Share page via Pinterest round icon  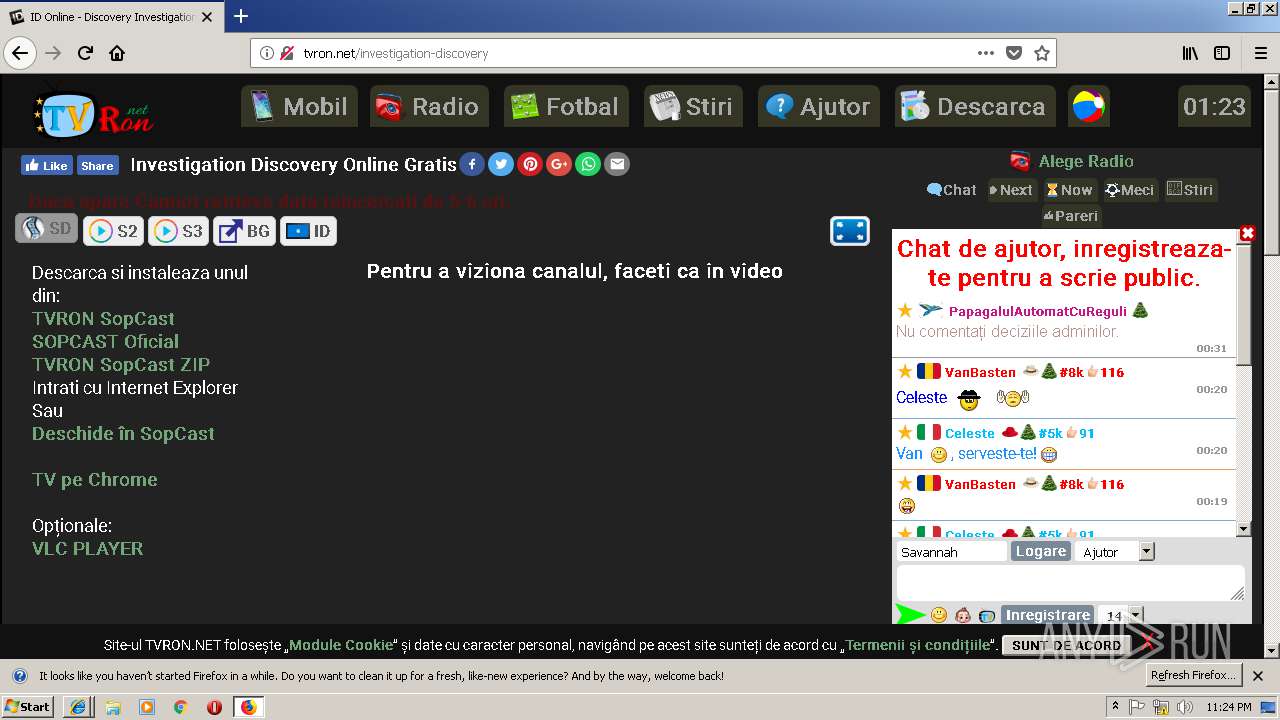point(530,164)
